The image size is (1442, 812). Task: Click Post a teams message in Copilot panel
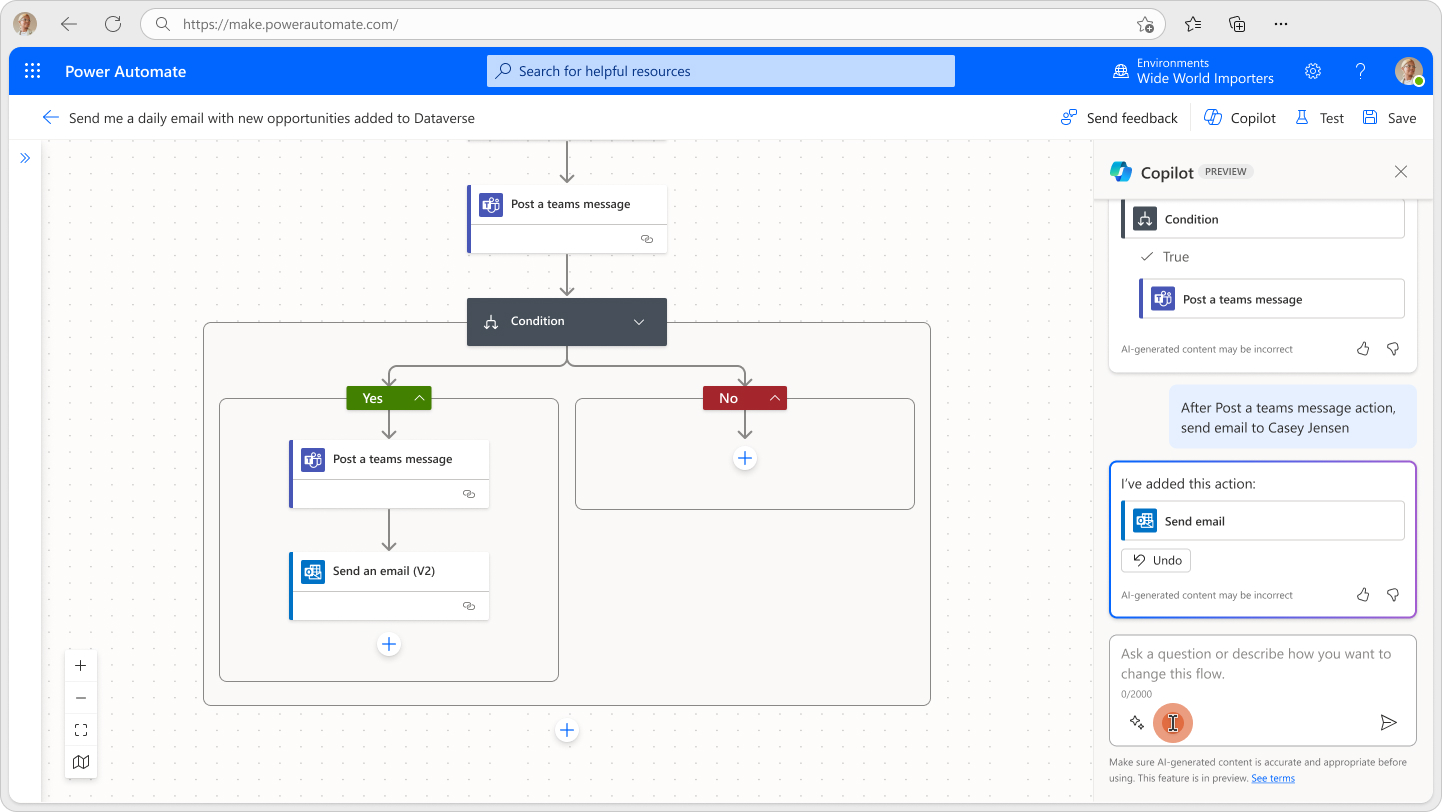1271,299
